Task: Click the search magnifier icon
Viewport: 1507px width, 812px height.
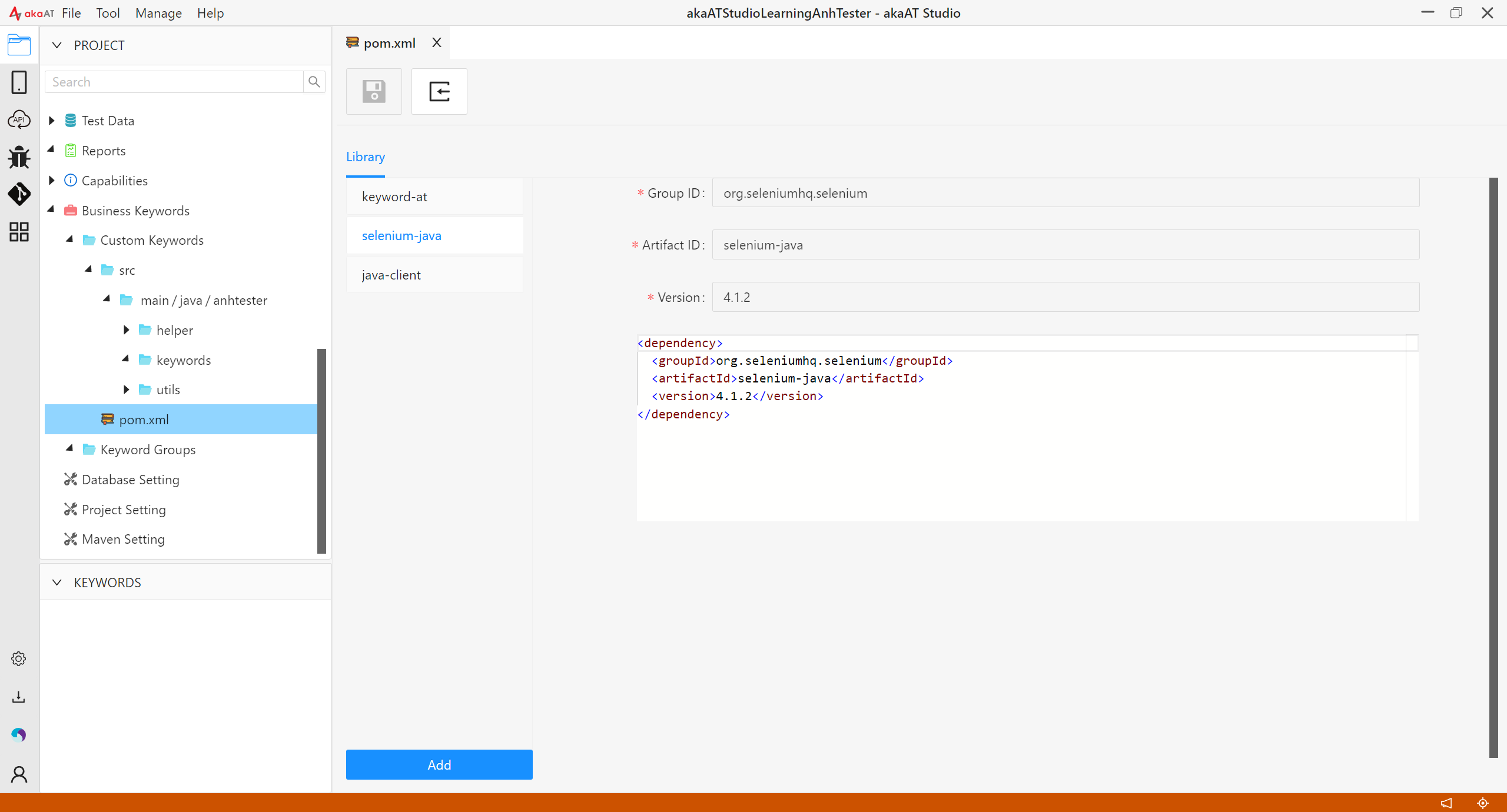Action: pyautogui.click(x=314, y=82)
